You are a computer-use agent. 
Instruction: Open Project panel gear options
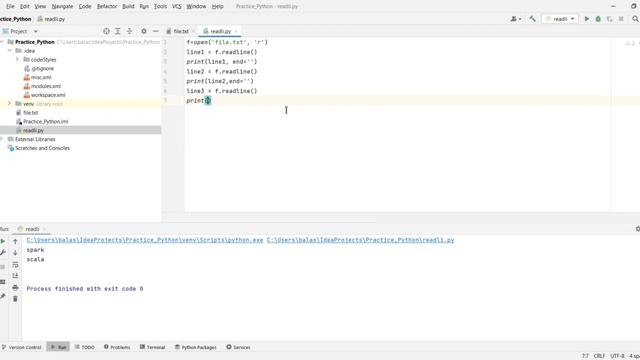point(144,31)
